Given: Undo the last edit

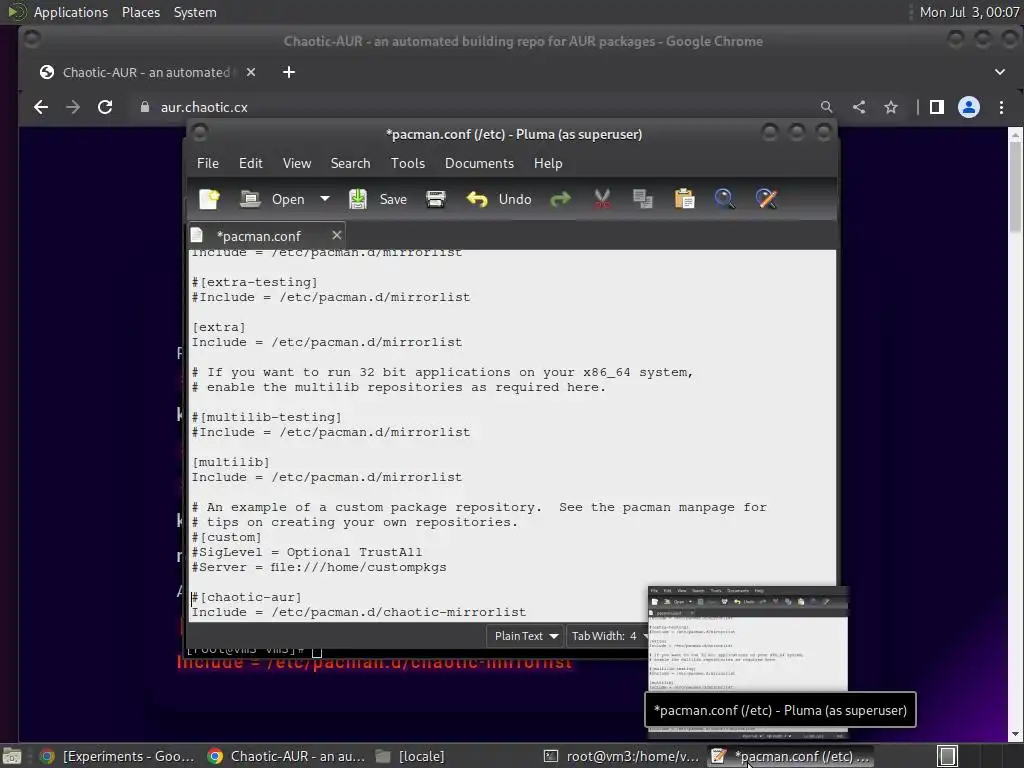Looking at the screenshot, I should pyautogui.click(x=499, y=199).
